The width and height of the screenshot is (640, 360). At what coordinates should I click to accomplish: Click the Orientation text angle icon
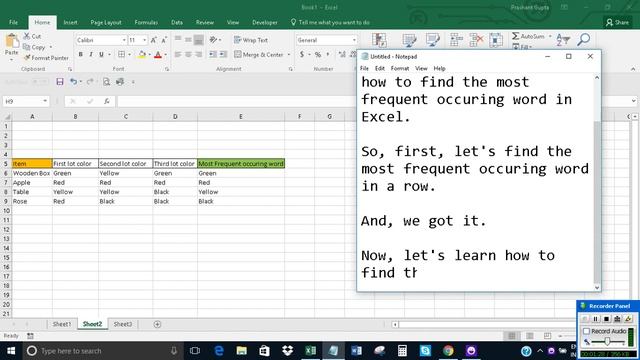pos(213,40)
